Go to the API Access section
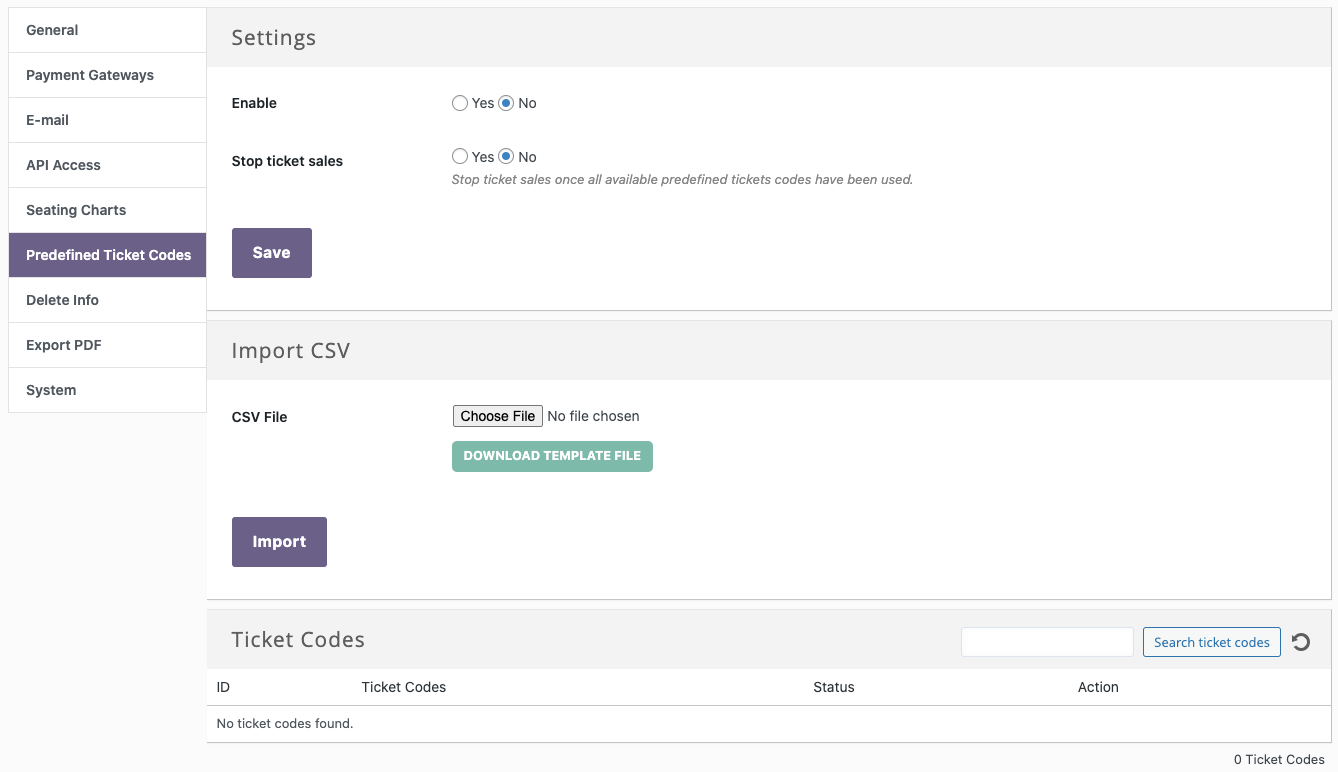 [63, 165]
